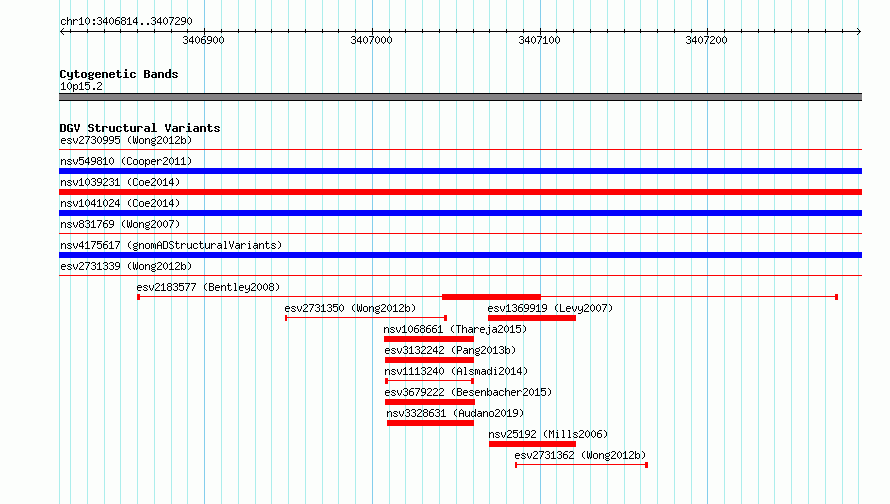Select the esv2183577 (Bentley2008) label
The image size is (890, 504).
208,287
